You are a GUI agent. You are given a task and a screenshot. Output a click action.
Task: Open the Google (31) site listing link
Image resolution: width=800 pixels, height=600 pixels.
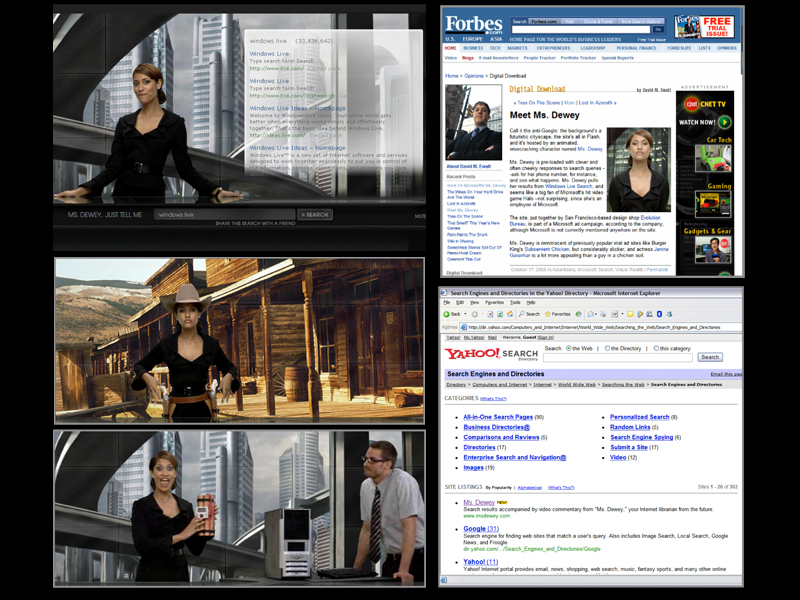[x=481, y=529]
